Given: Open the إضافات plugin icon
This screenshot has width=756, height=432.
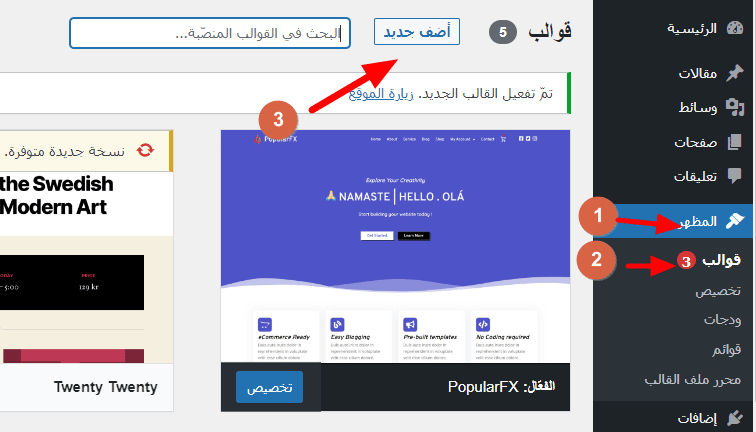Looking at the screenshot, I should click(735, 418).
